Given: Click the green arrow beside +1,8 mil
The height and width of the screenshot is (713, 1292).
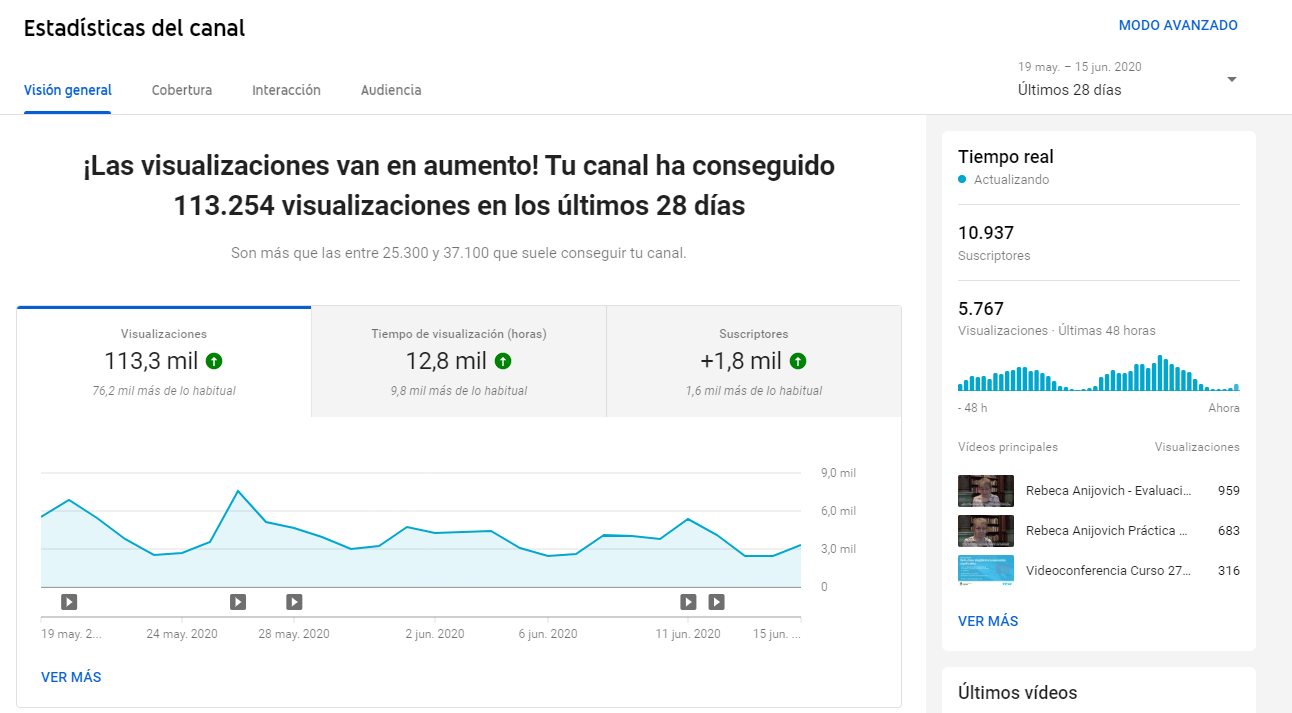Looking at the screenshot, I should pyautogui.click(x=798, y=361).
